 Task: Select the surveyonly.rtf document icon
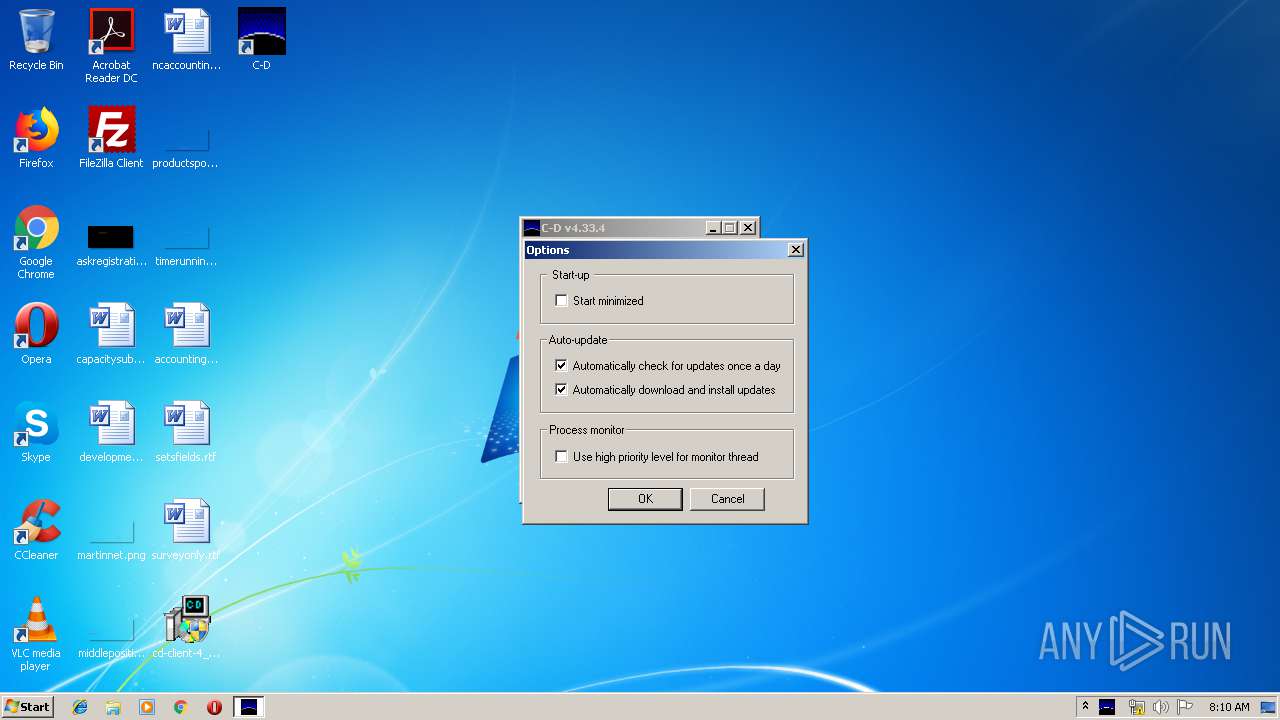coord(186,530)
